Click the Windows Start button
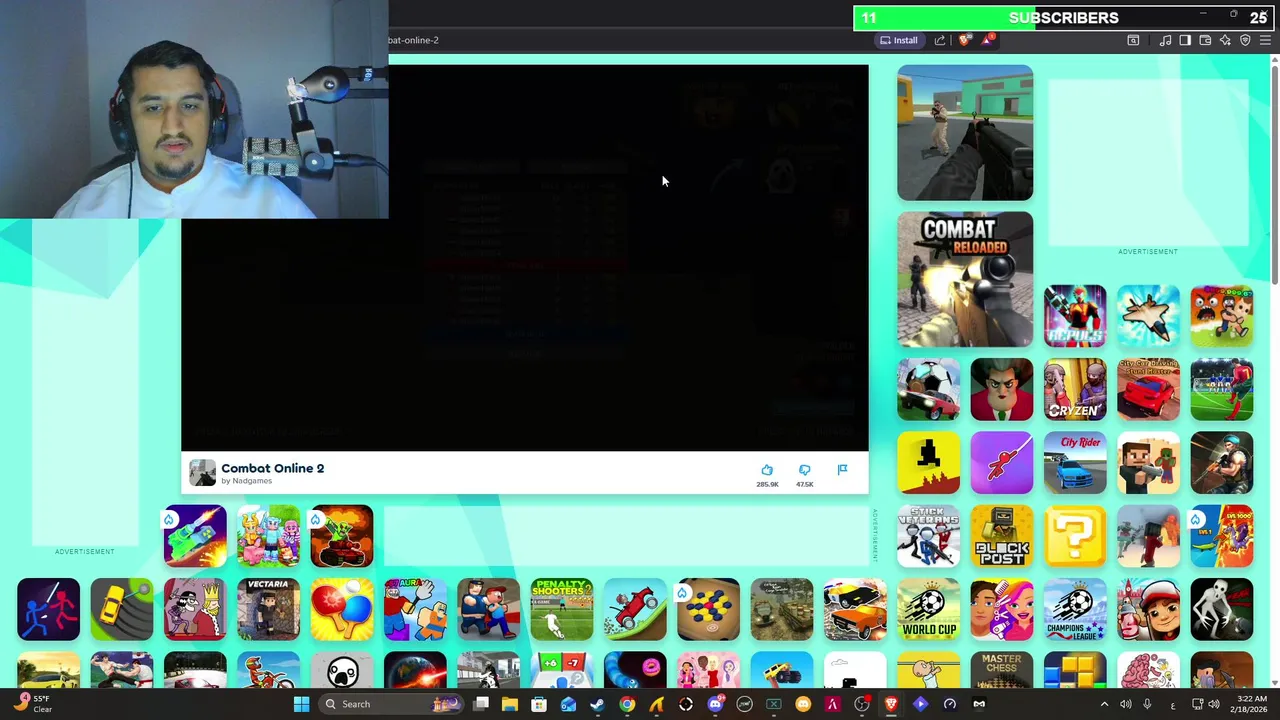 pyautogui.click(x=301, y=704)
